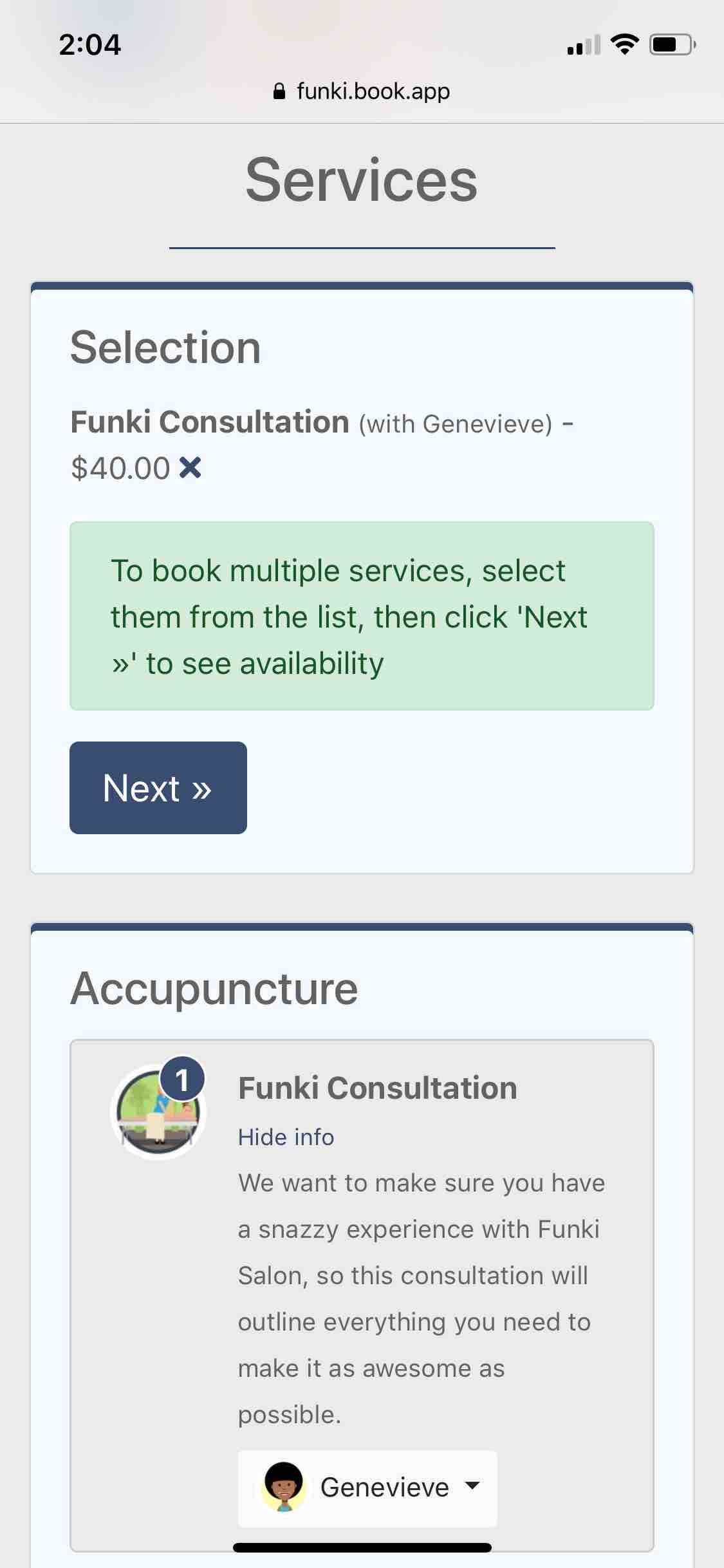
Task: Click the Hide info link
Action: click(286, 1137)
